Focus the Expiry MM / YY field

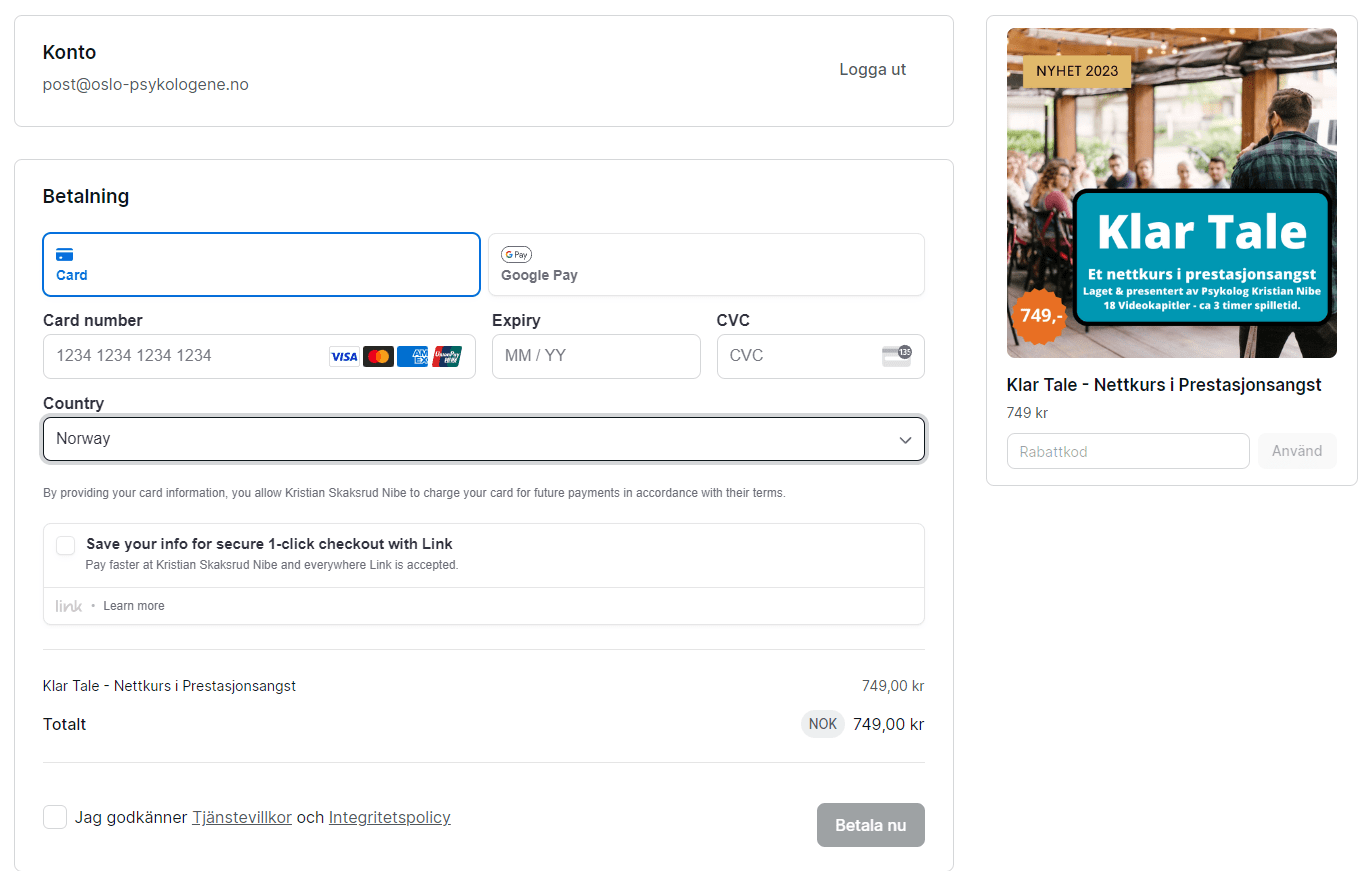click(596, 356)
